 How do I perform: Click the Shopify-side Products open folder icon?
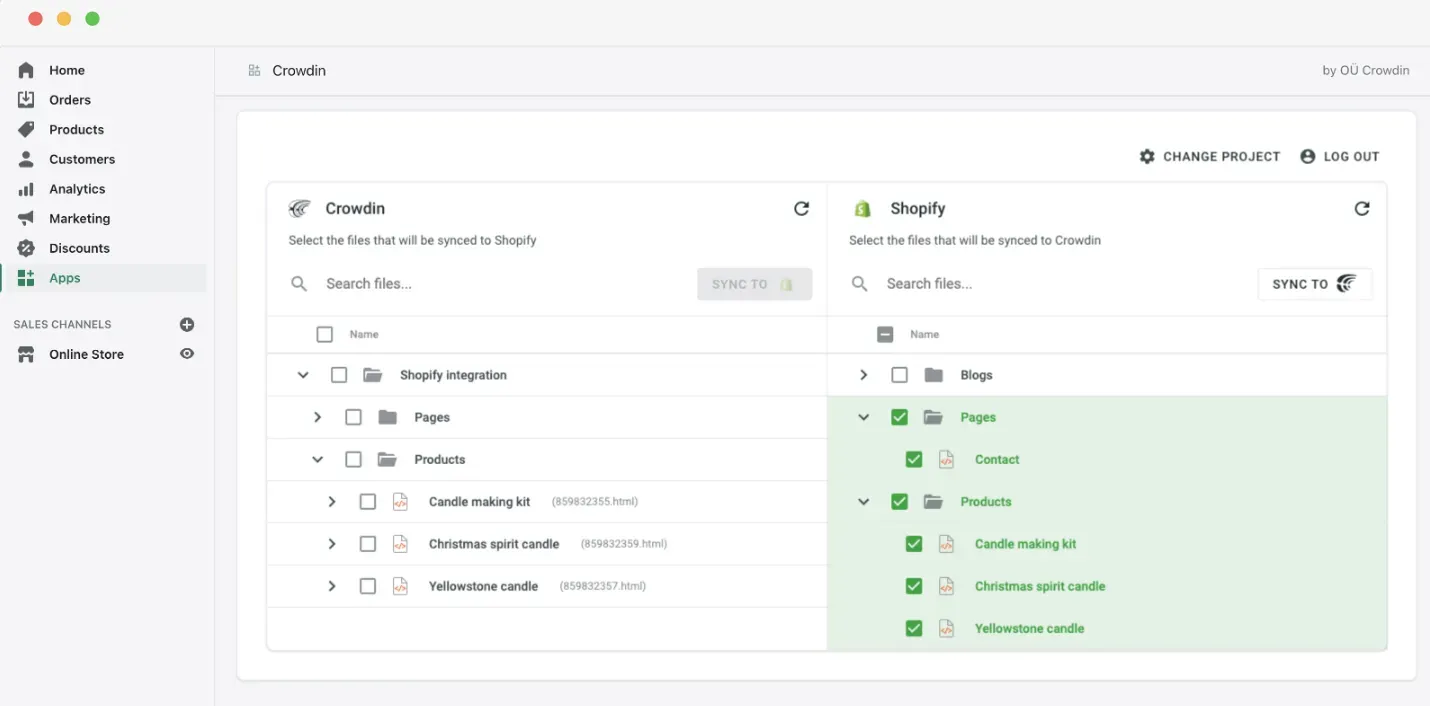(934, 502)
